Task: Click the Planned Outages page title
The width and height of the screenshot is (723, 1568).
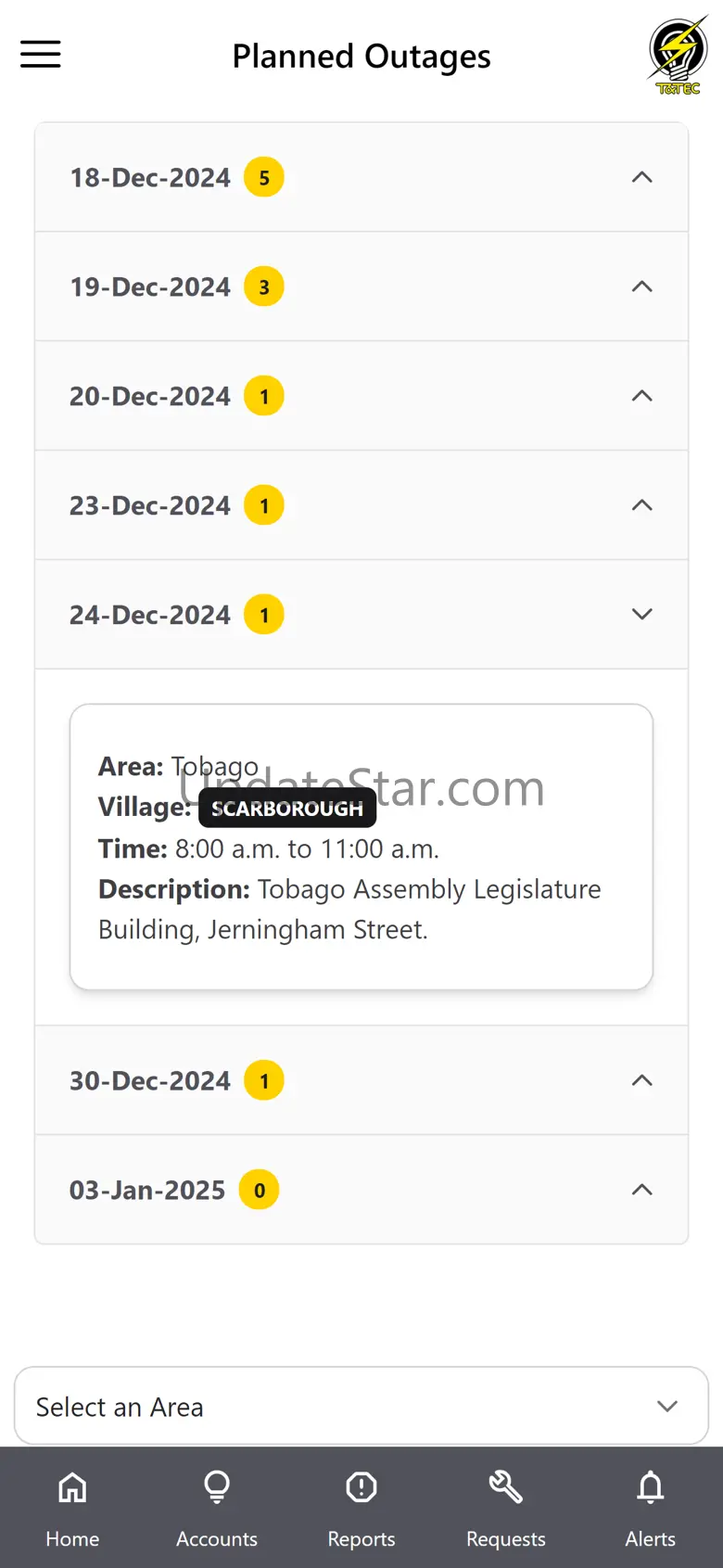Action: [361, 57]
